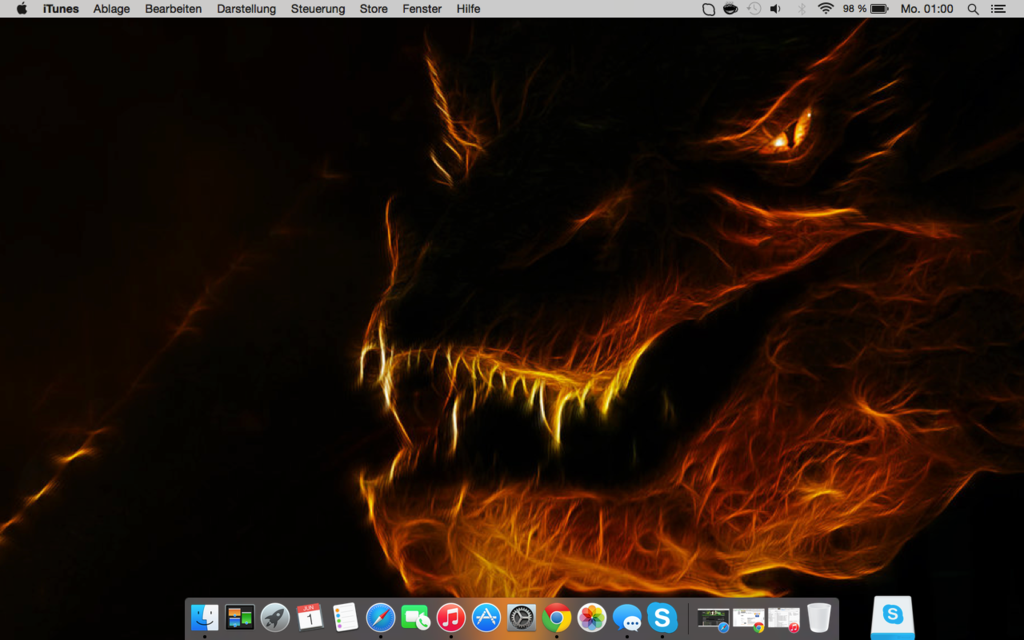The height and width of the screenshot is (640, 1024).
Task: Open FaceTime in the dock
Action: 415,617
